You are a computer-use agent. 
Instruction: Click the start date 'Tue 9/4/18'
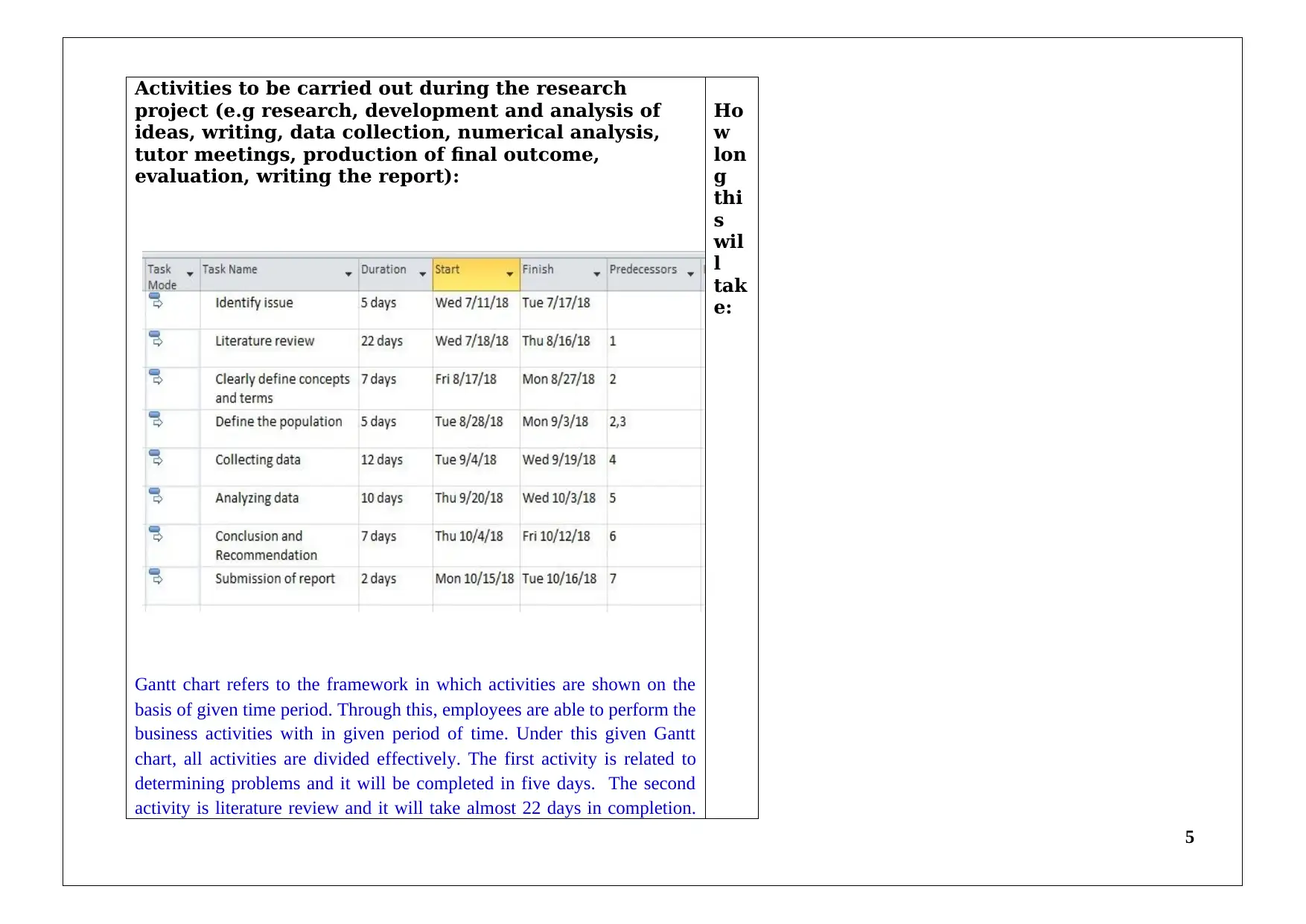(x=466, y=460)
